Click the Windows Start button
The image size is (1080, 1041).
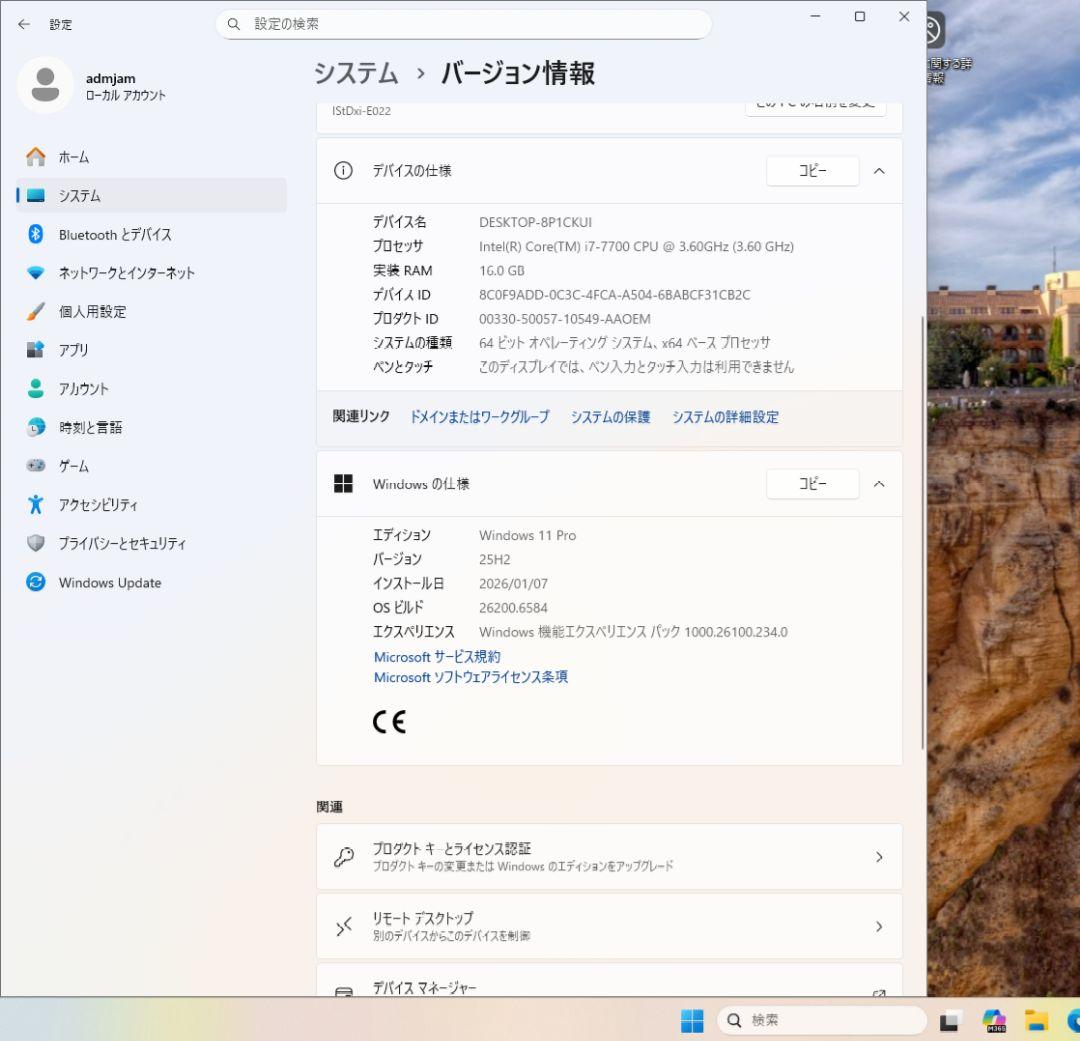point(691,1021)
